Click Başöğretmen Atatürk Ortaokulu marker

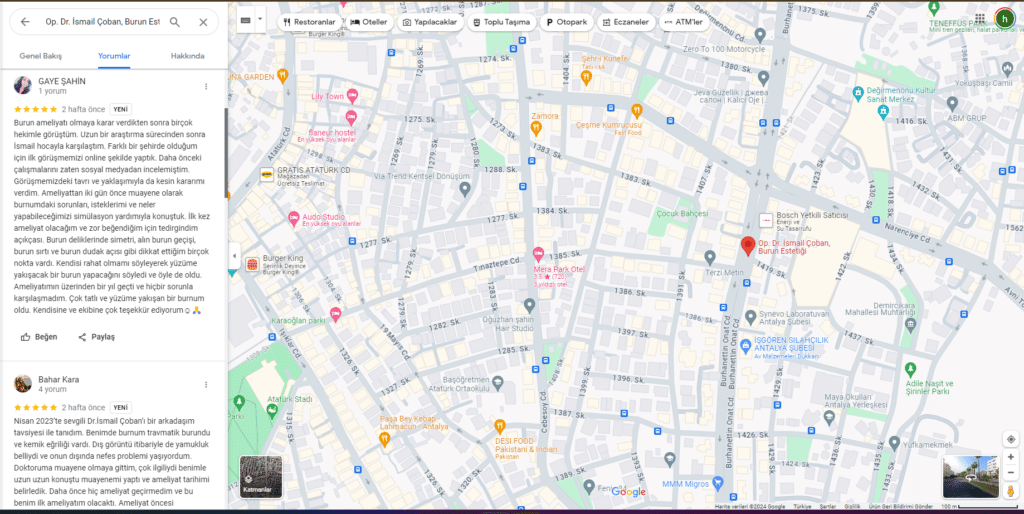498,382
